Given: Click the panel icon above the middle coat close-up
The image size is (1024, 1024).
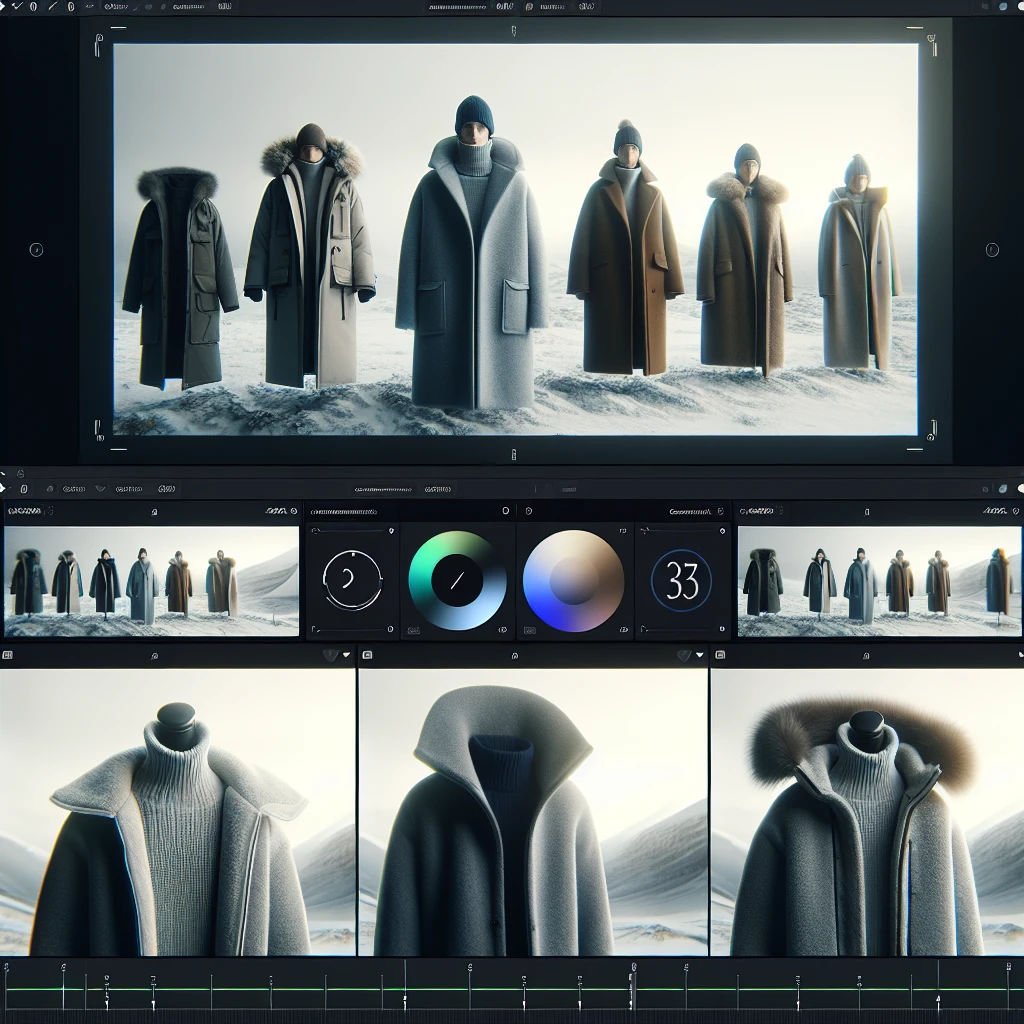Looking at the screenshot, I should 367,655.
